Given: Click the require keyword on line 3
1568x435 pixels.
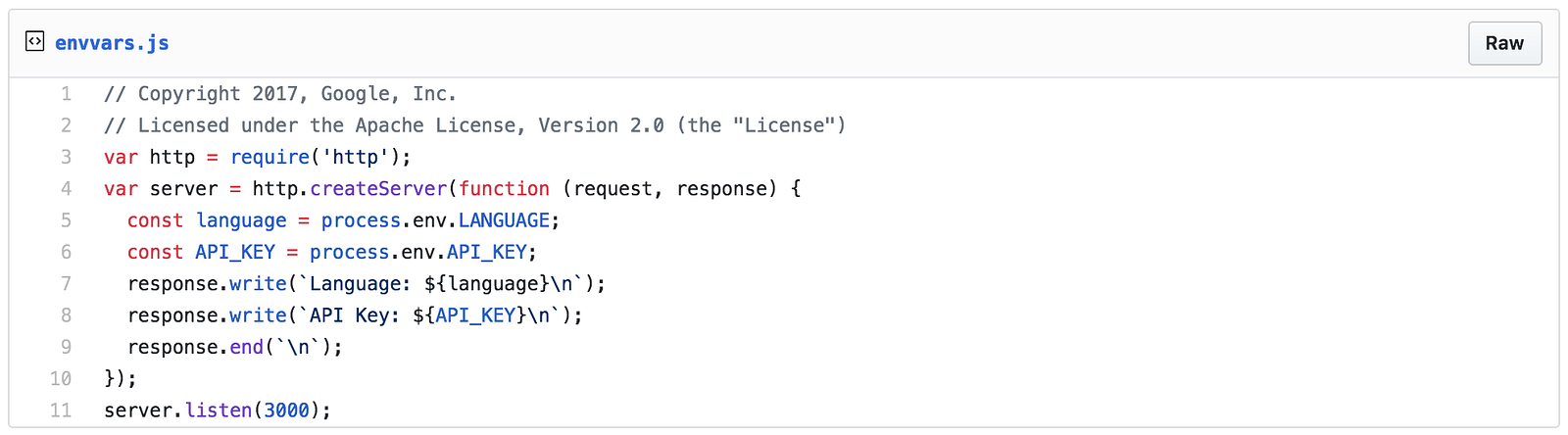Looking at the screenshot, I should coord(270,157).
